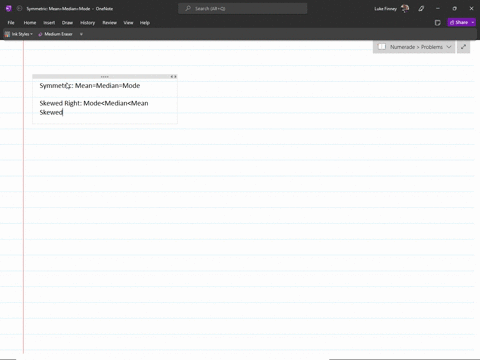Click the Luke Finney account name

click(x=385, y=9)
